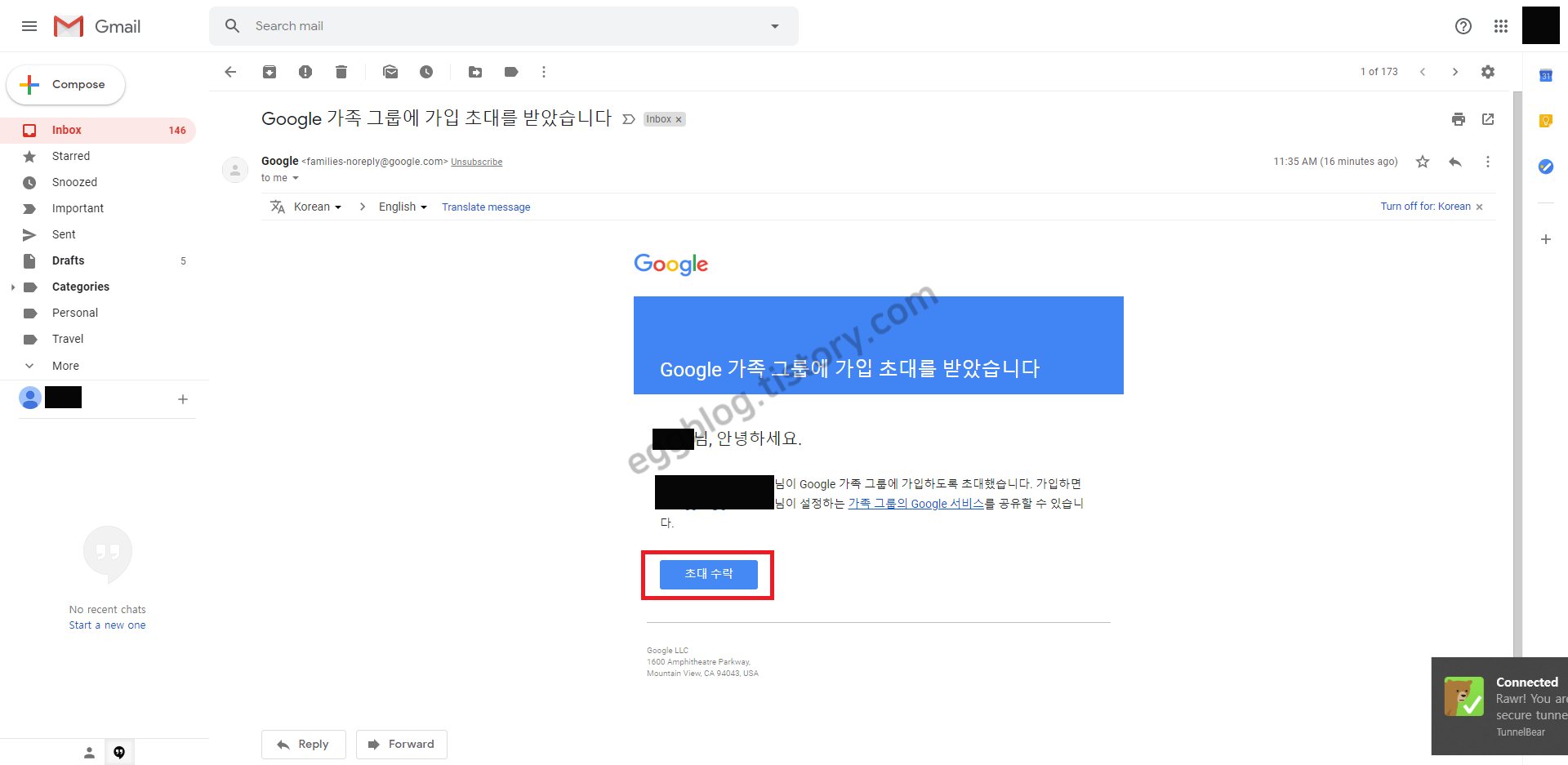Open English target language dropdown
This screenshot has height=765, width=1568.
pyautogui.click(x=403, y=207)
